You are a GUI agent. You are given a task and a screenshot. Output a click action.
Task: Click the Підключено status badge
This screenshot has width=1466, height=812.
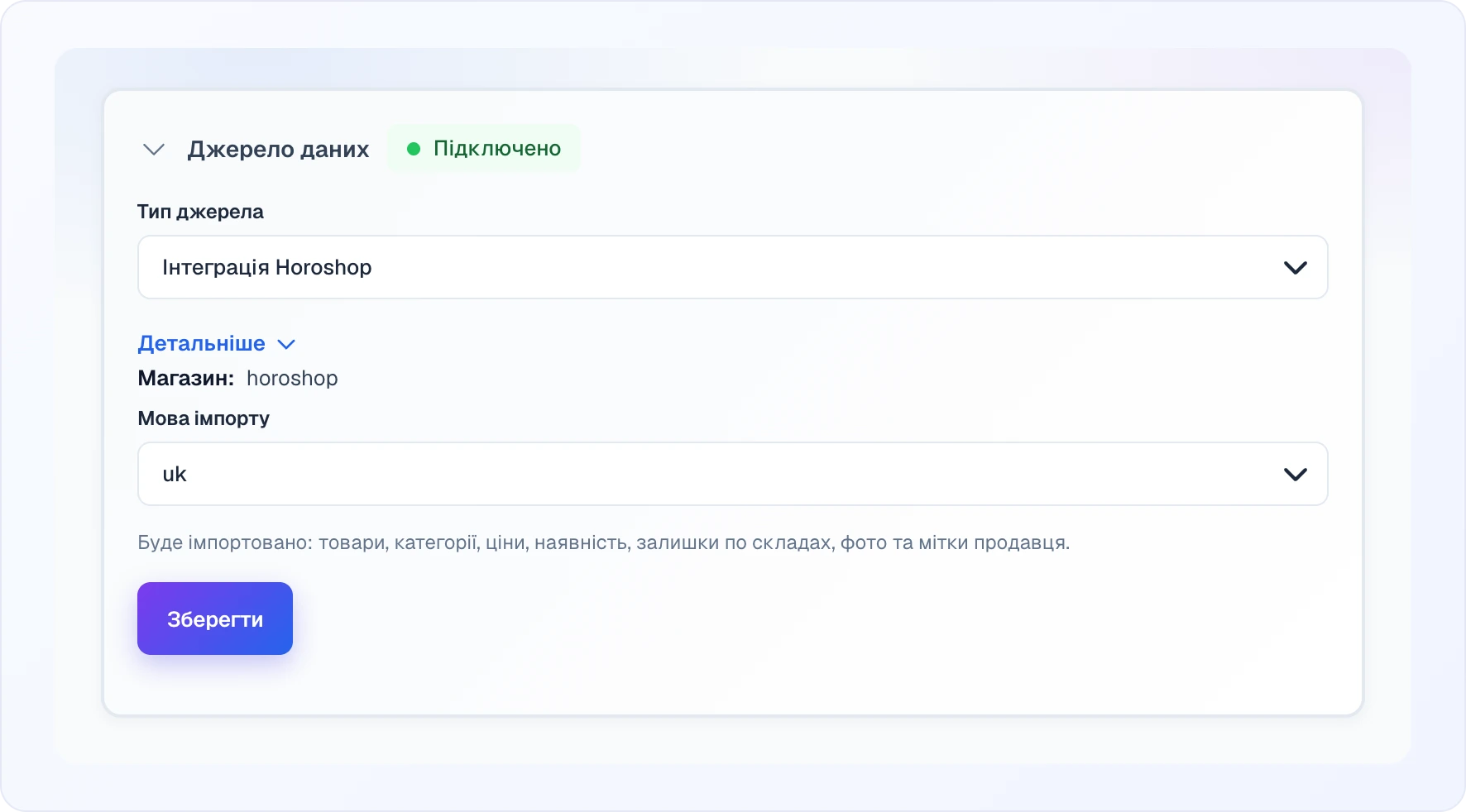point(484,149)
